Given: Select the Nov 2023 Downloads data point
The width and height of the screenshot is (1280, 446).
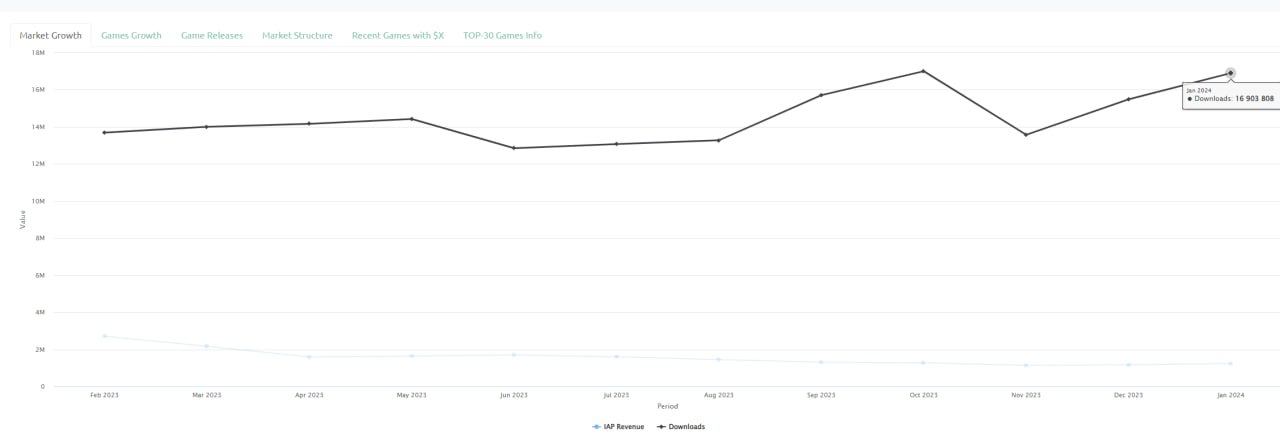Looking at the screenshot, I should coord(1026,135).
